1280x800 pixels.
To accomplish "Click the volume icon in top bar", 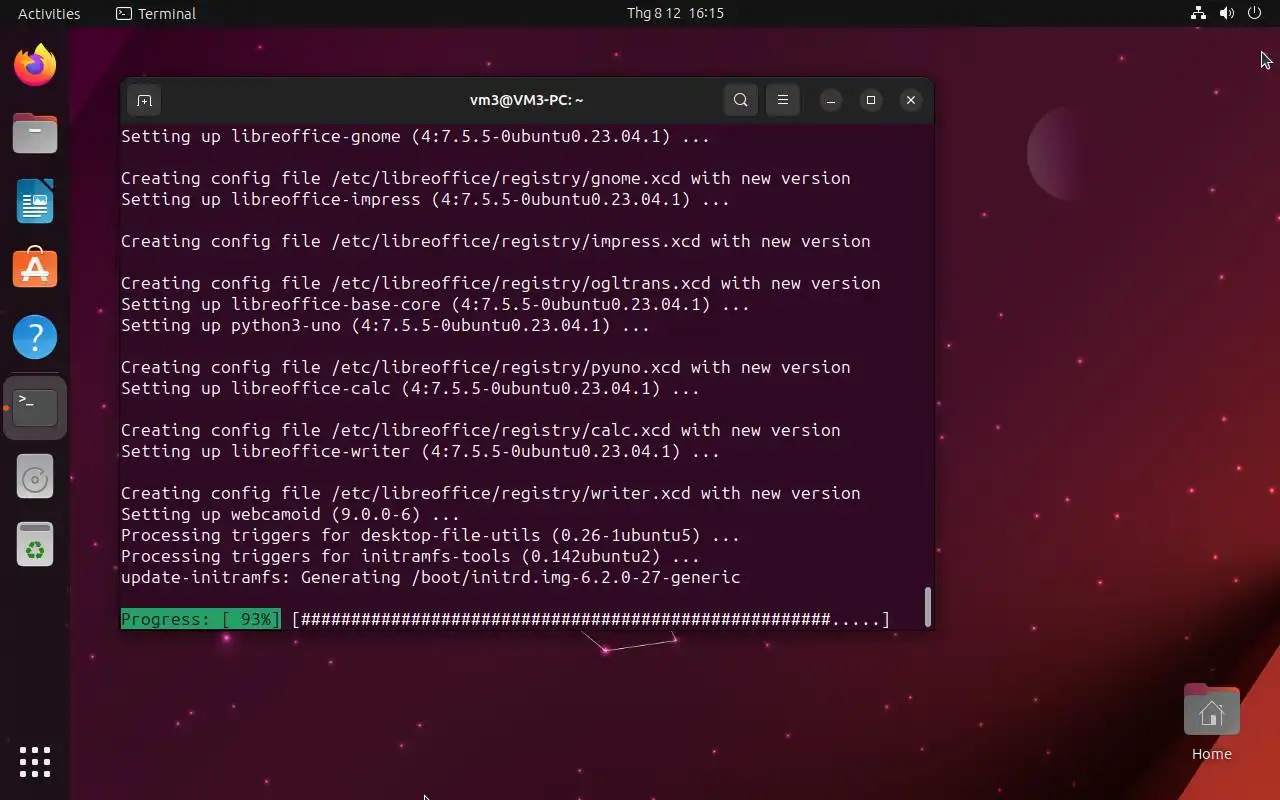I will (x=1227, y=13).
